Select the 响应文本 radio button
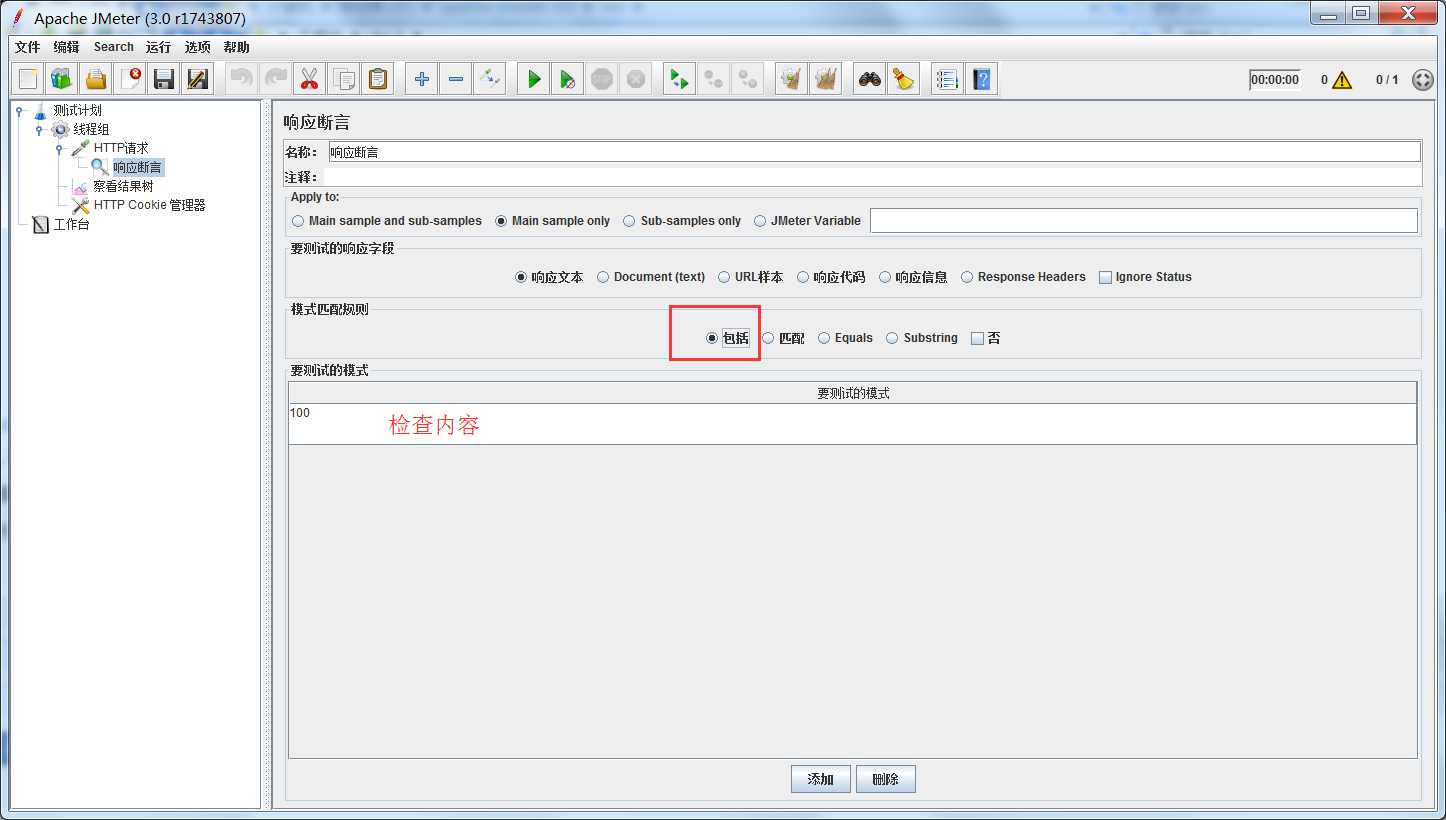The height and width of the screenshot is (820, 1446). (x=549, y=277)
